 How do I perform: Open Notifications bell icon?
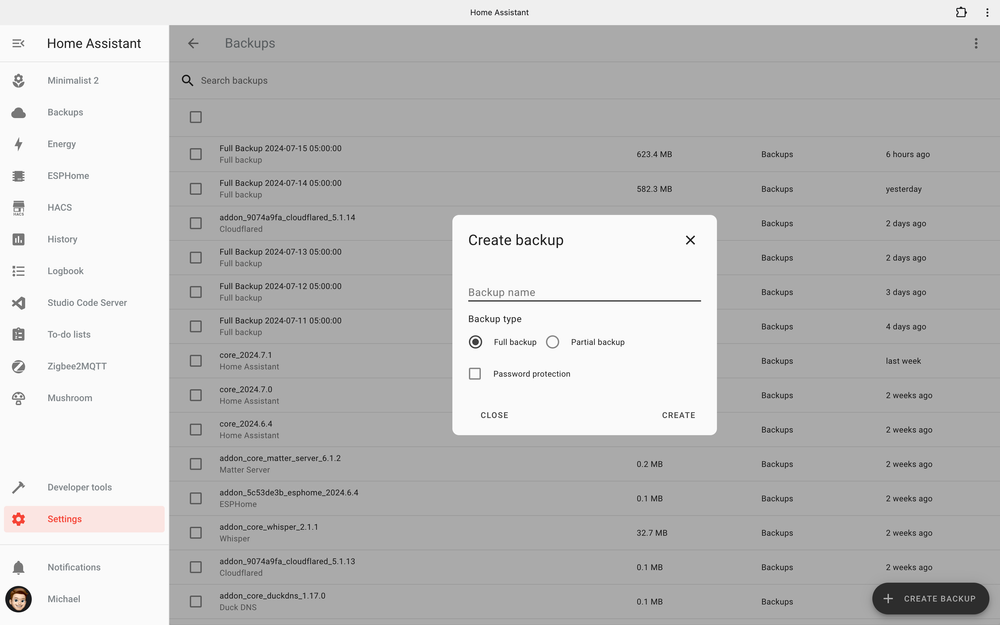(18, 568)
